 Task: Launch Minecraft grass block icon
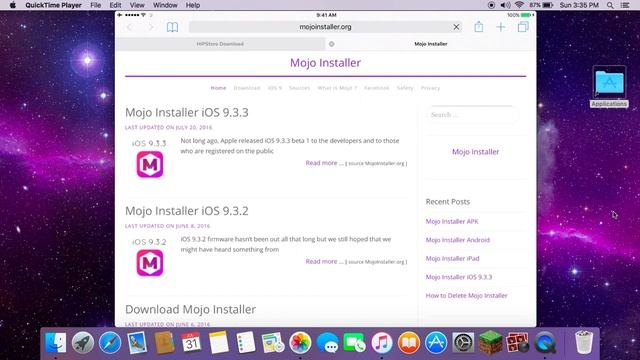click(x=490, y=342)
